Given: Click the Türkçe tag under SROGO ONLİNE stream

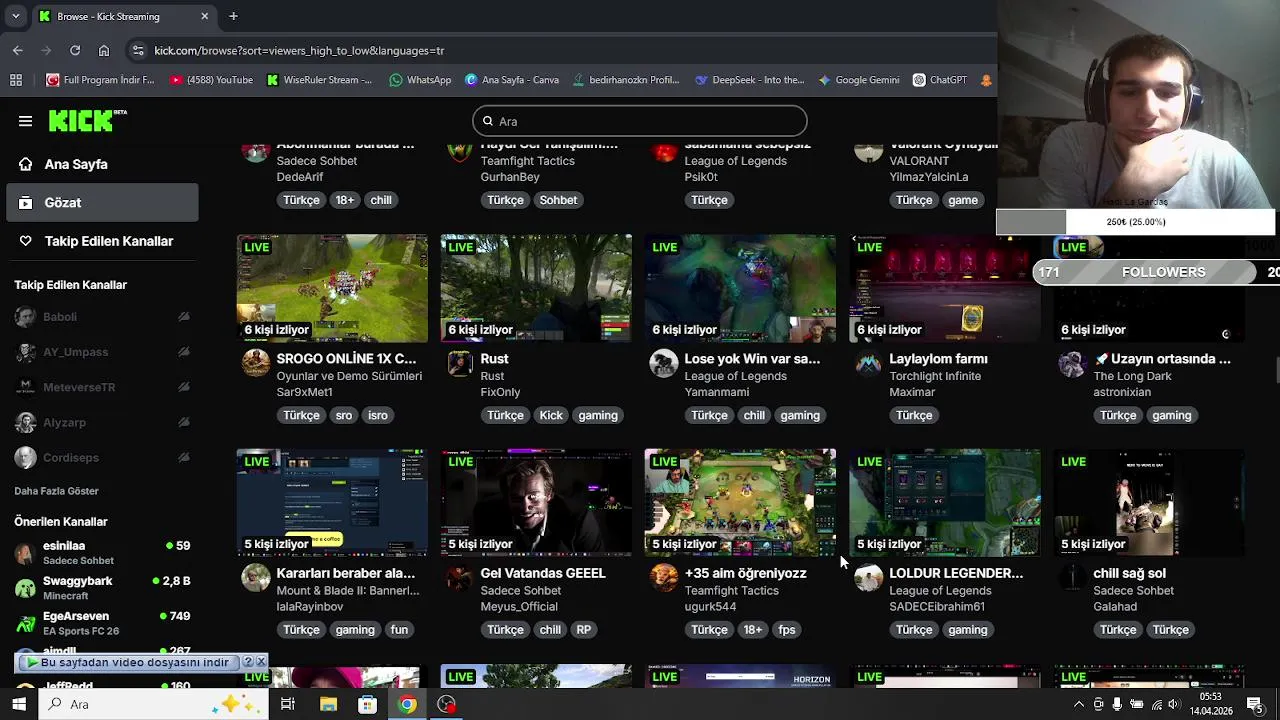Looking at the screenshot, I should 301,415.
